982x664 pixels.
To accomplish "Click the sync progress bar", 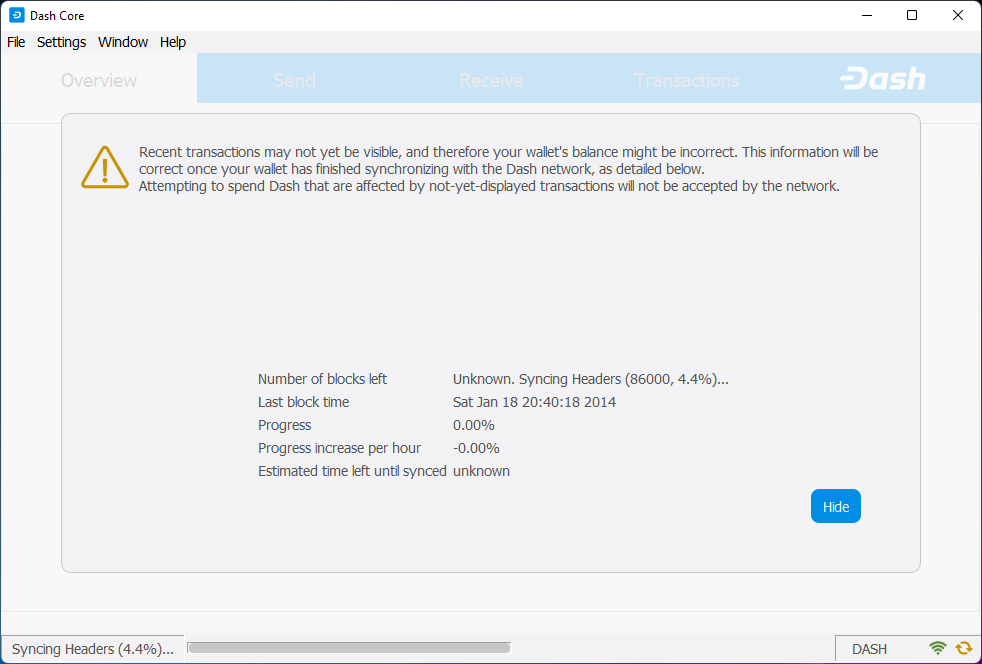I will [x=349, y=648].
